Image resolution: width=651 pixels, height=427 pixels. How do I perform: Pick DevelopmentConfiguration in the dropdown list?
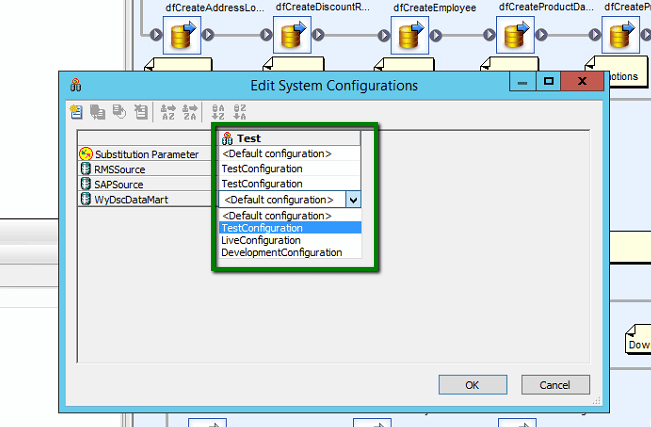tap(281, 253)
